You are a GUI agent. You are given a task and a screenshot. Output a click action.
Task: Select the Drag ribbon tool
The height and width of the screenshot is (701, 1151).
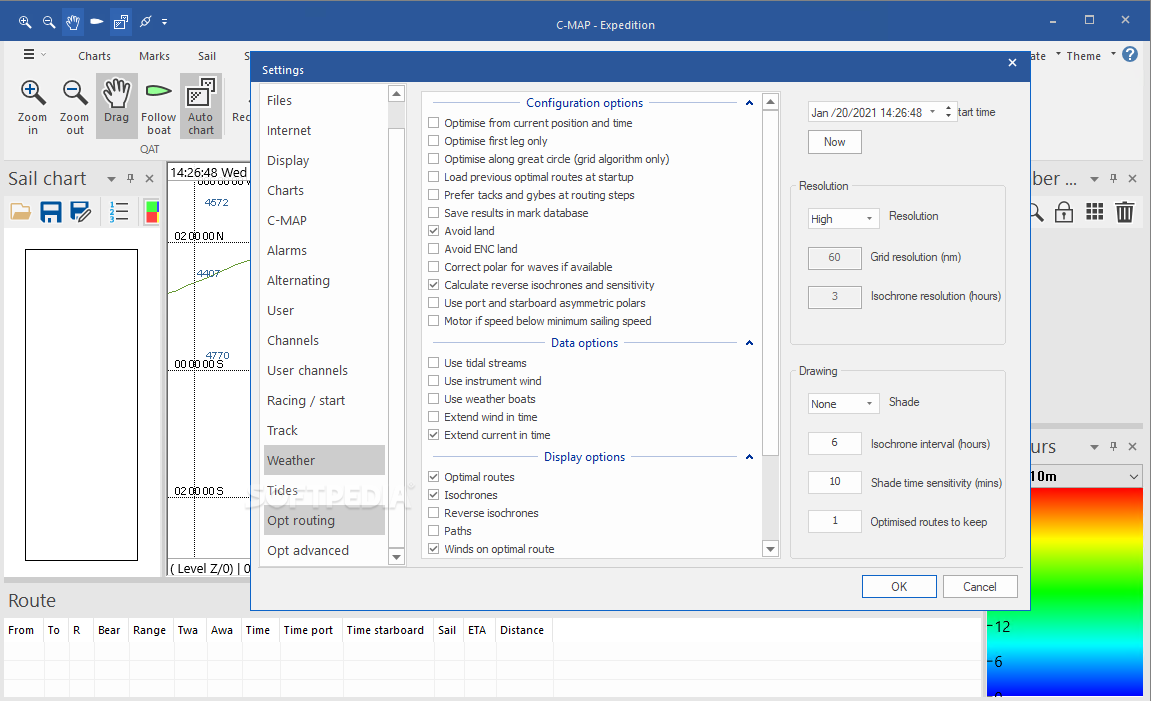pos(116,107)
